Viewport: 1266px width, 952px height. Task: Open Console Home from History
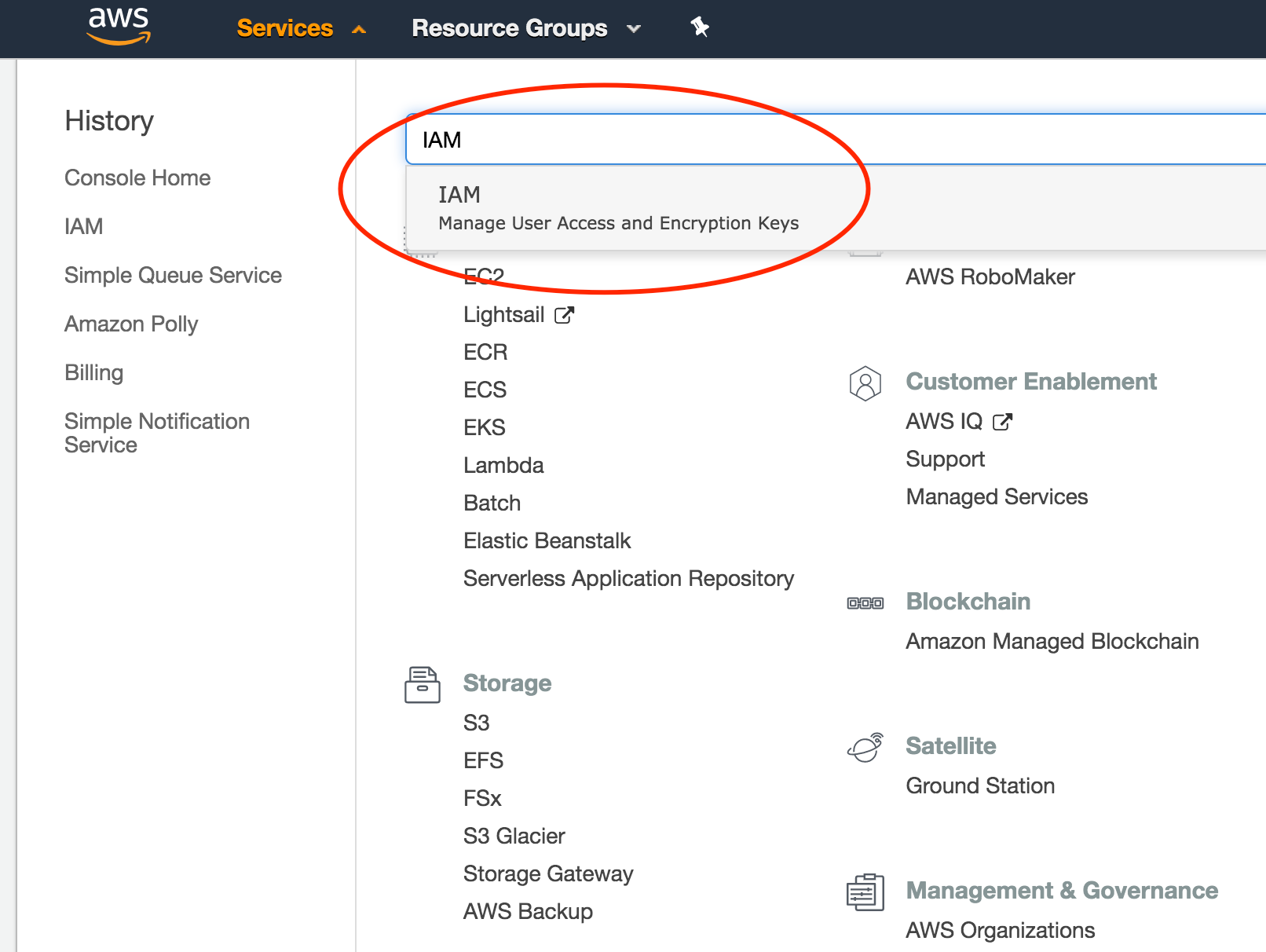(x=137, y=178)
